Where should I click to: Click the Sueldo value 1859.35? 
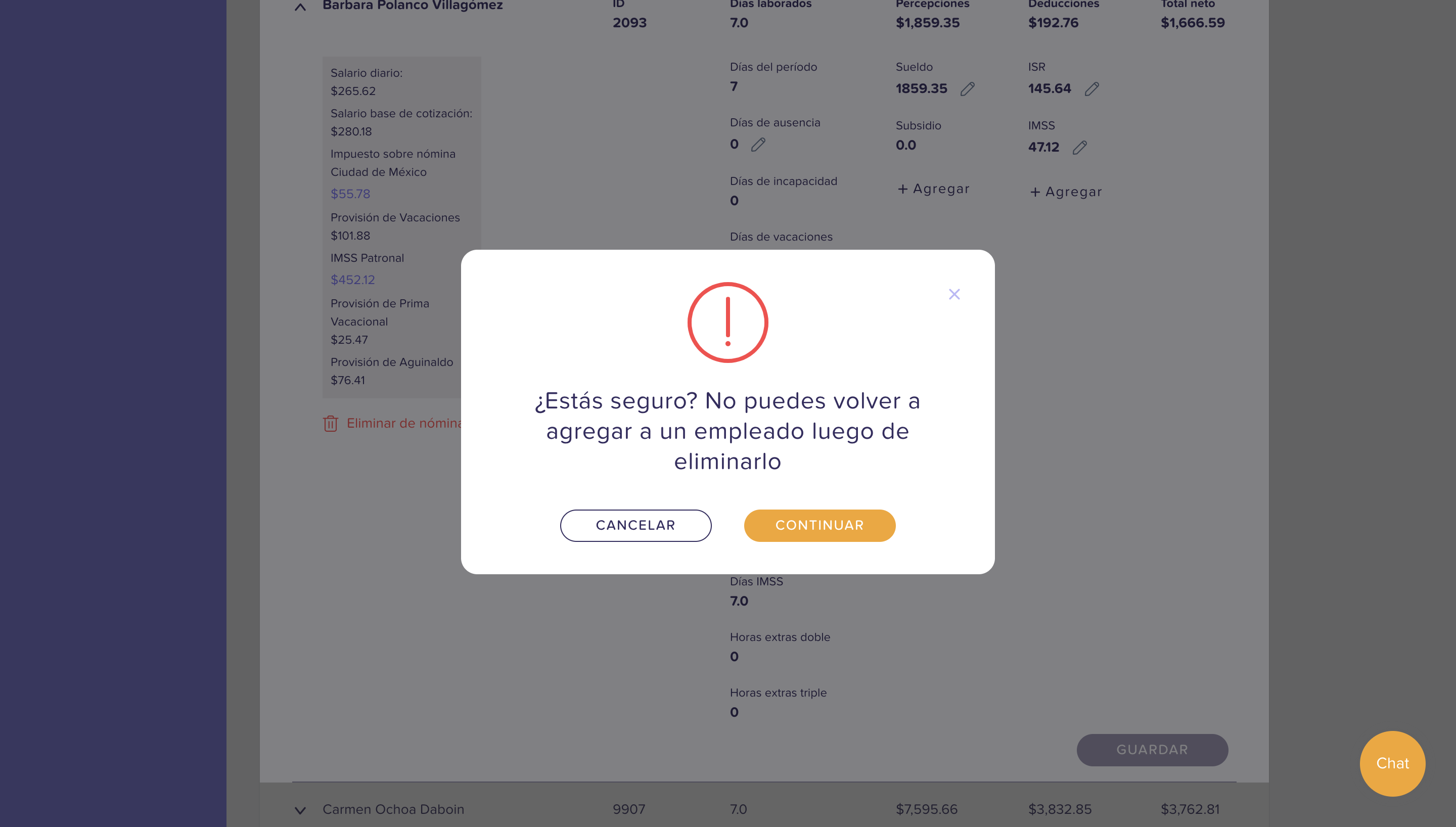(x=922, y=88)
